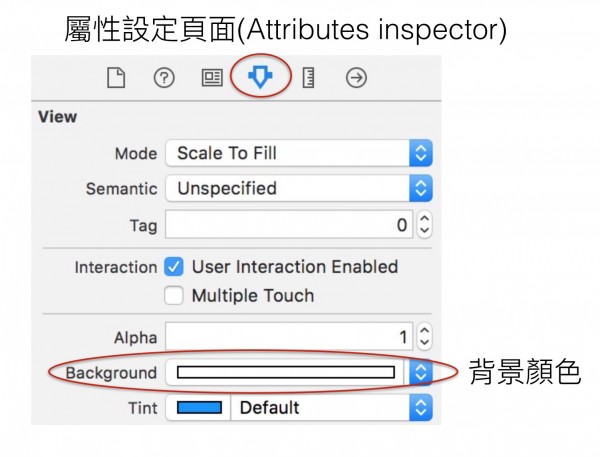Open the Mode Scale To Fill dropdown
Screen dimensions: 600x457
(299, 153)
